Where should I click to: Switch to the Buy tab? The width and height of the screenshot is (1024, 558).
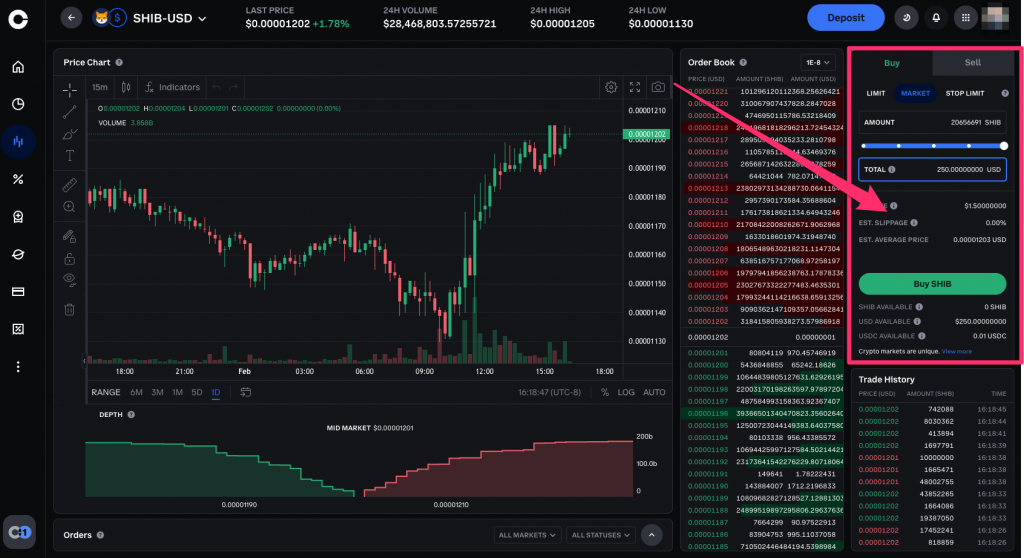(x=892, y=63)
